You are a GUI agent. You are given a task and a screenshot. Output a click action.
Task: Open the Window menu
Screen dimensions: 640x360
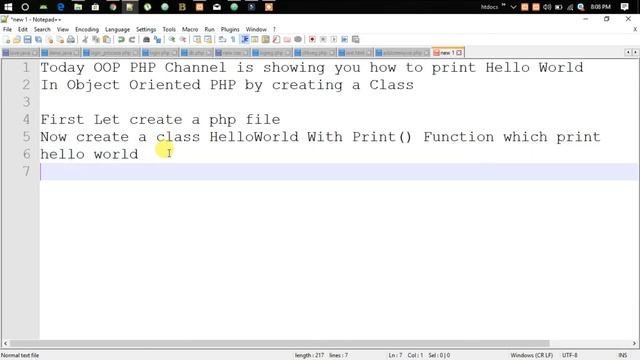click(256, 29)
